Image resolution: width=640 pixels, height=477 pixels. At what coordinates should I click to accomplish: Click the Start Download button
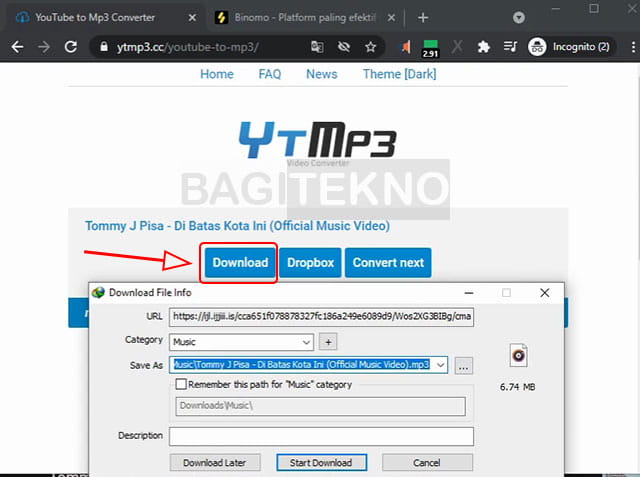pyautogui.click(x=321, y=463)
